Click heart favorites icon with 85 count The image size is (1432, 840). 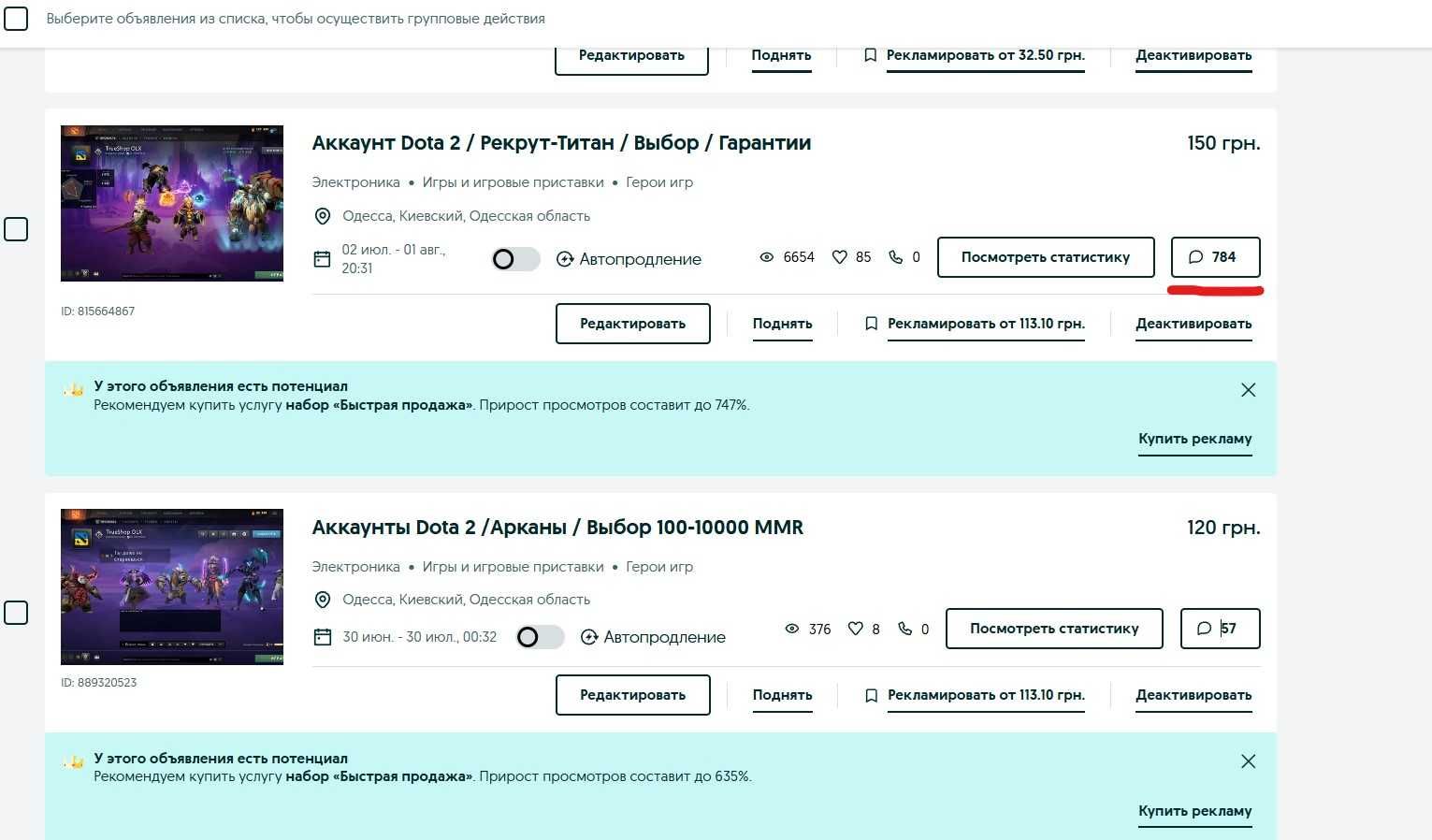click(x=840, y=257)
